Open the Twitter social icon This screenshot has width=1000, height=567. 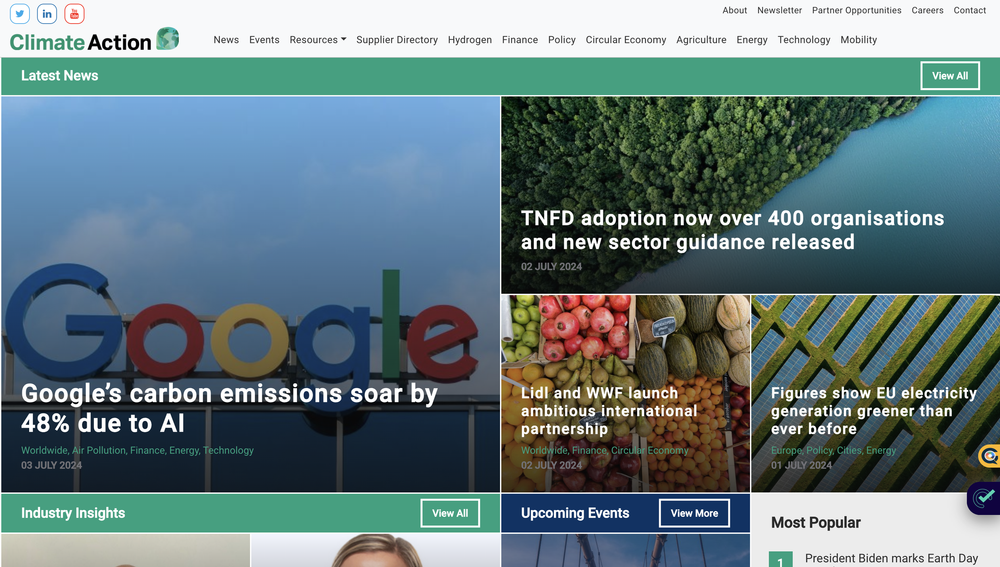click(20, 13)
